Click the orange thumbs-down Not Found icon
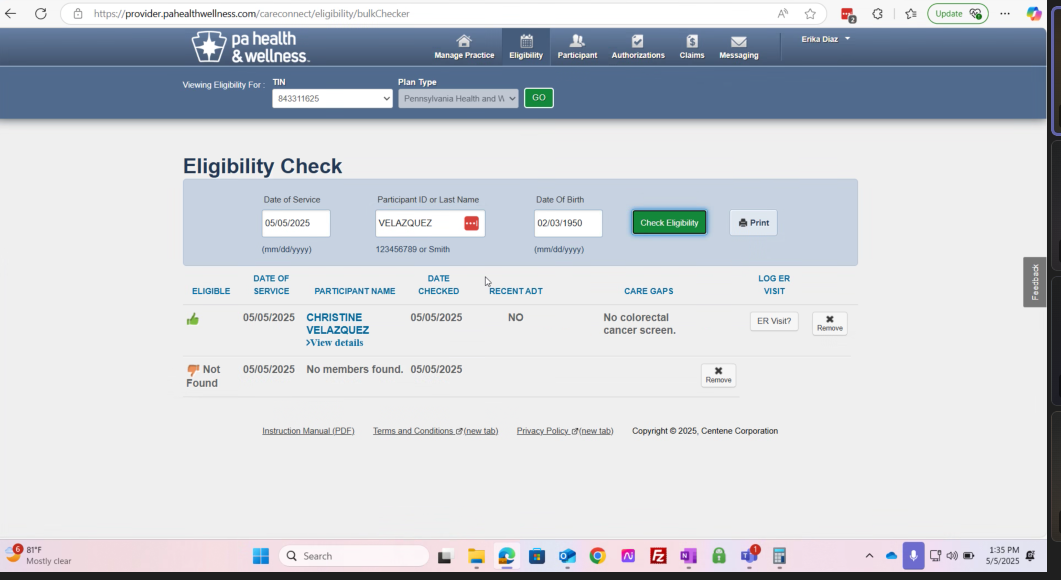The height and width of the screenshot is (580, 1061). pos(193,370)
